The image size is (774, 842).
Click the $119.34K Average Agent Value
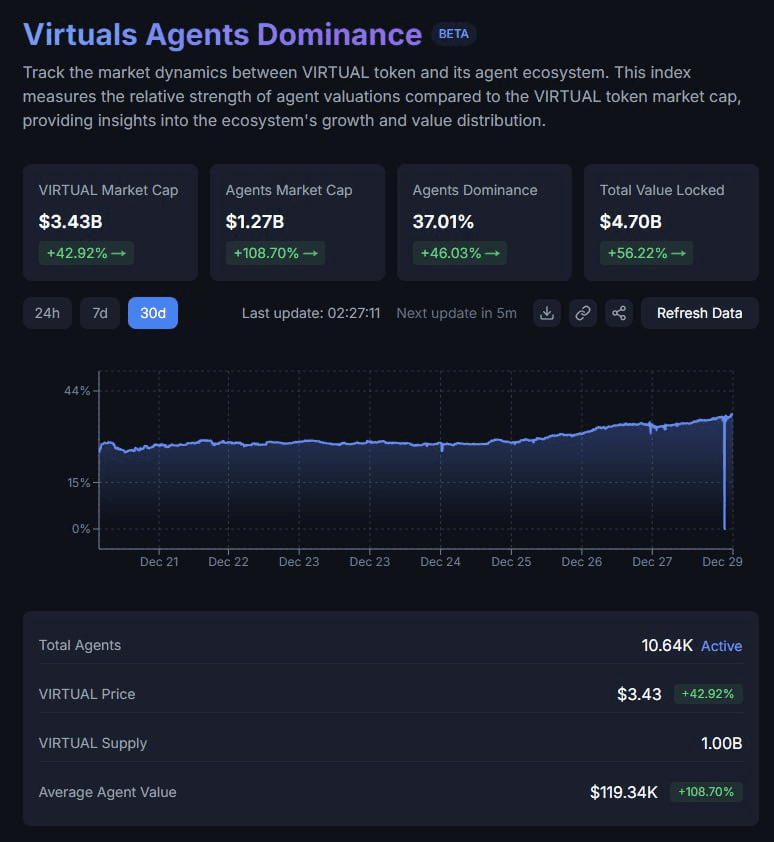coord(624,792)
